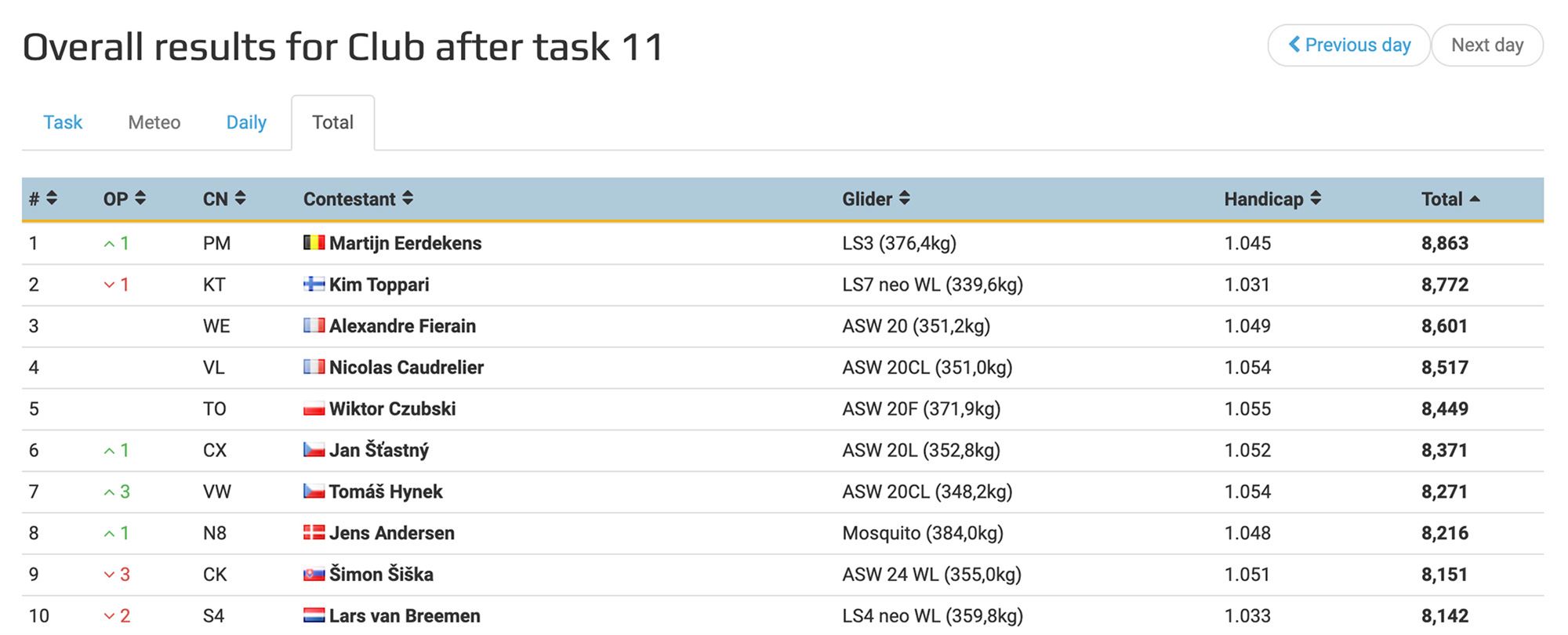Image resolution: width=1568 pixels, height=635 pixels.
Task: Click the Polish flag beside Wiktor Czubski
Action: (314, 408)
